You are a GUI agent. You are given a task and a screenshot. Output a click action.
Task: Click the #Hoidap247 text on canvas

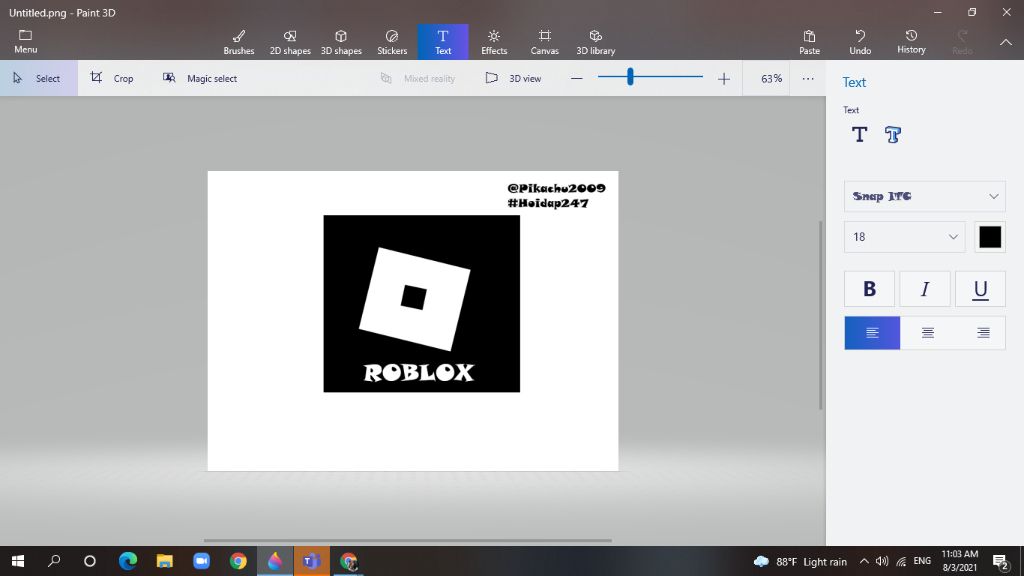[x=548, y=203]
